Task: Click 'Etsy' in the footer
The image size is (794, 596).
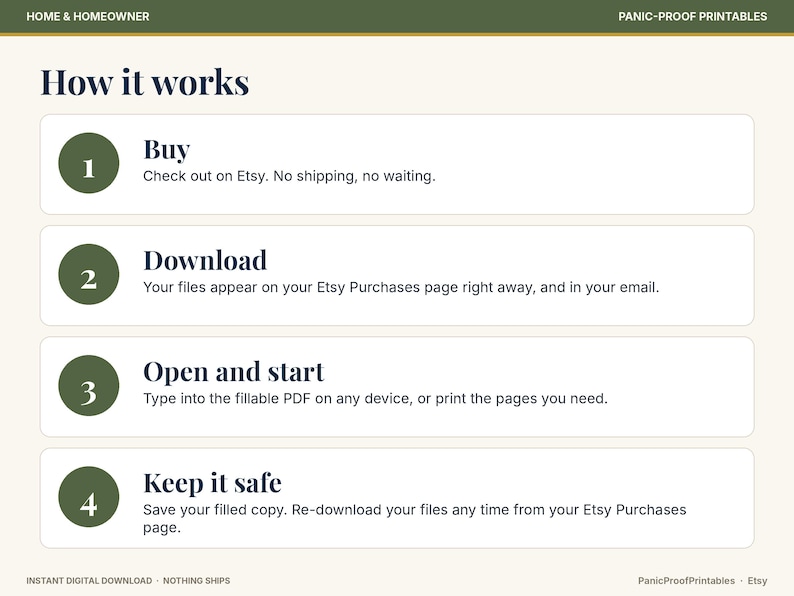Action: coord(757,581)
